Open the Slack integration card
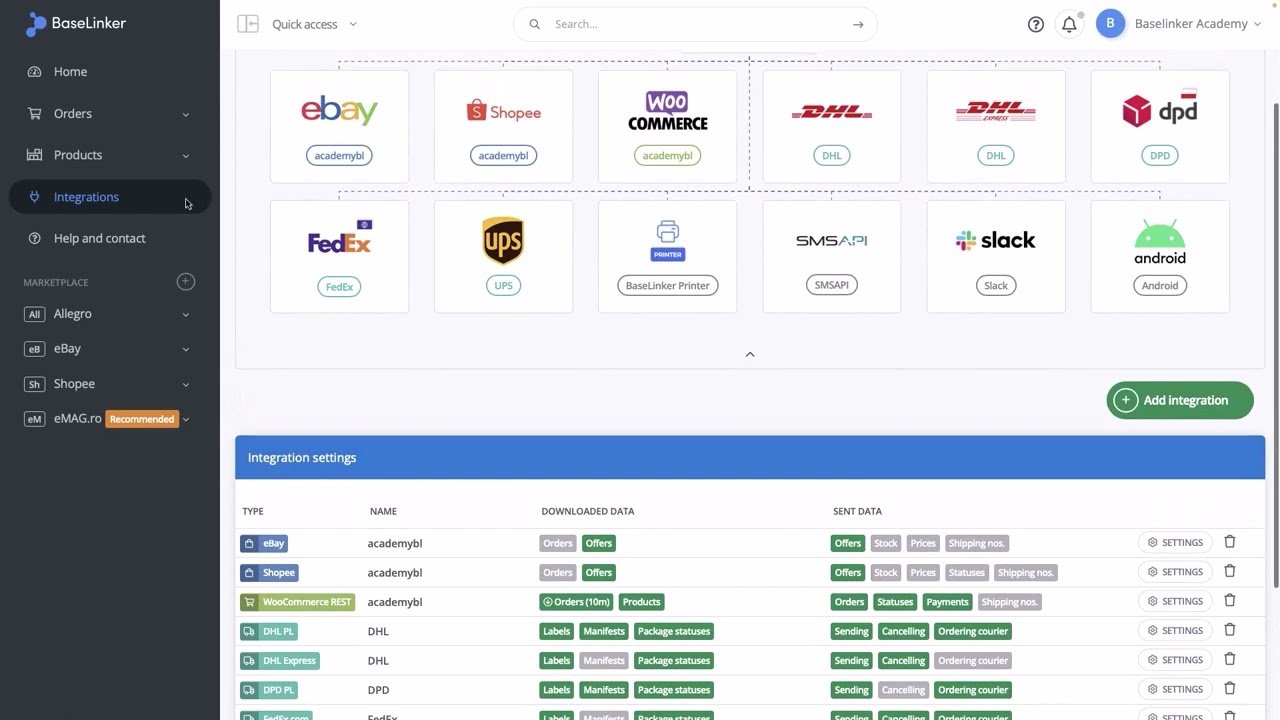The width and height of the screenshot is (1280, 720). (996, 256)
